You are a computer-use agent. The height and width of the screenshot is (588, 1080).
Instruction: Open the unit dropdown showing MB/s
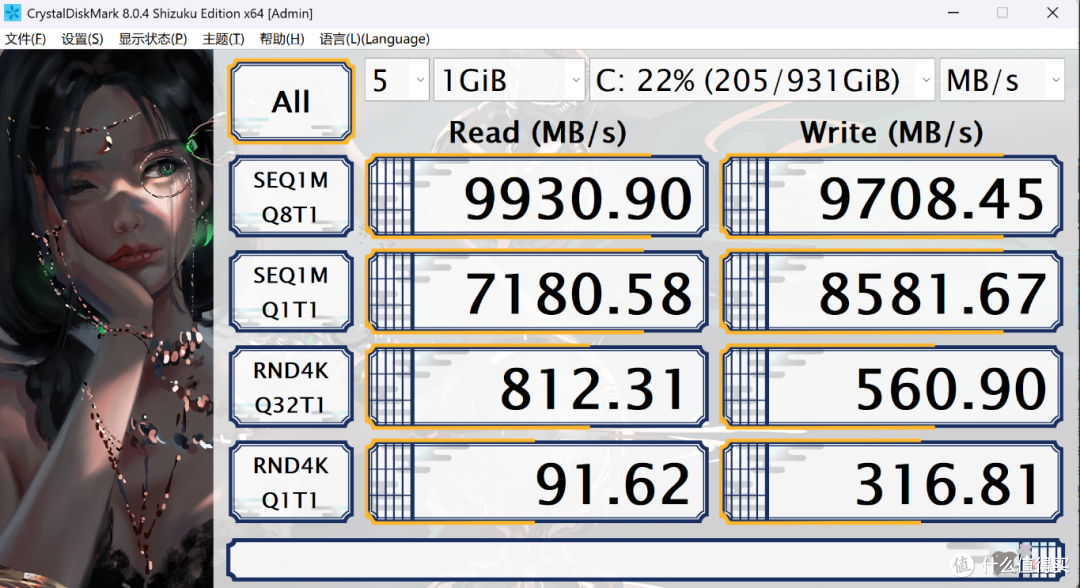coord(1002,80)
